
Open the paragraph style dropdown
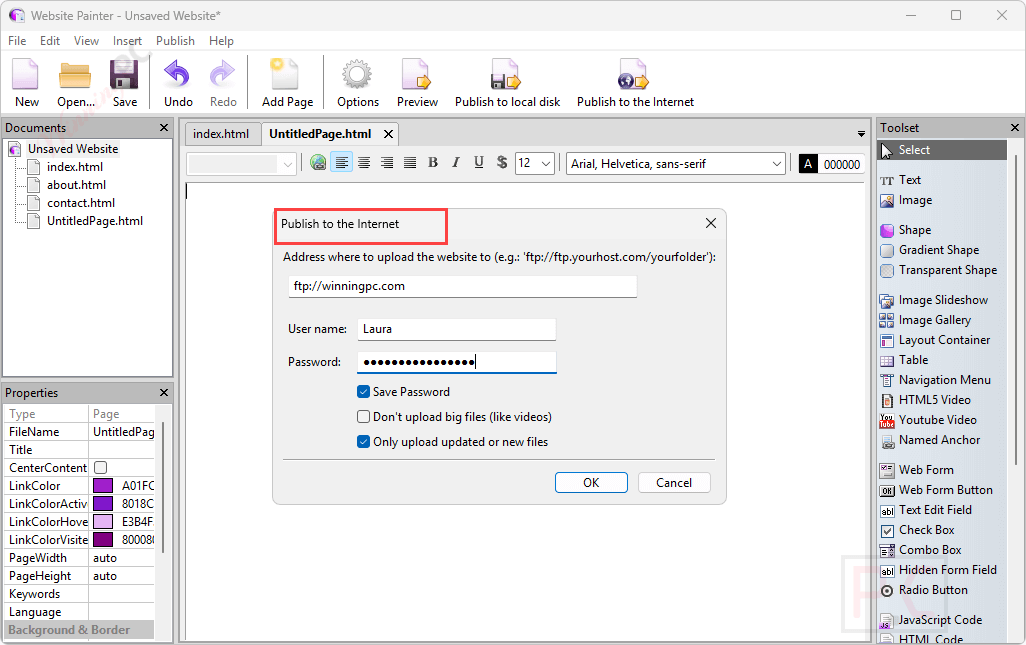coord(287,164)
